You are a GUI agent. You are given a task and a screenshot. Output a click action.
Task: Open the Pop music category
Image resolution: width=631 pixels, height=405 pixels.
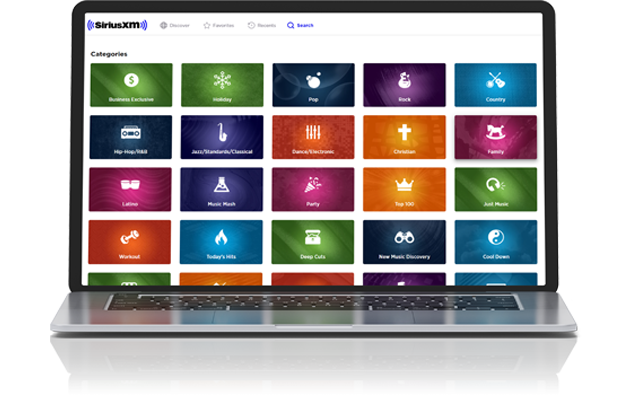click(313, 85)
